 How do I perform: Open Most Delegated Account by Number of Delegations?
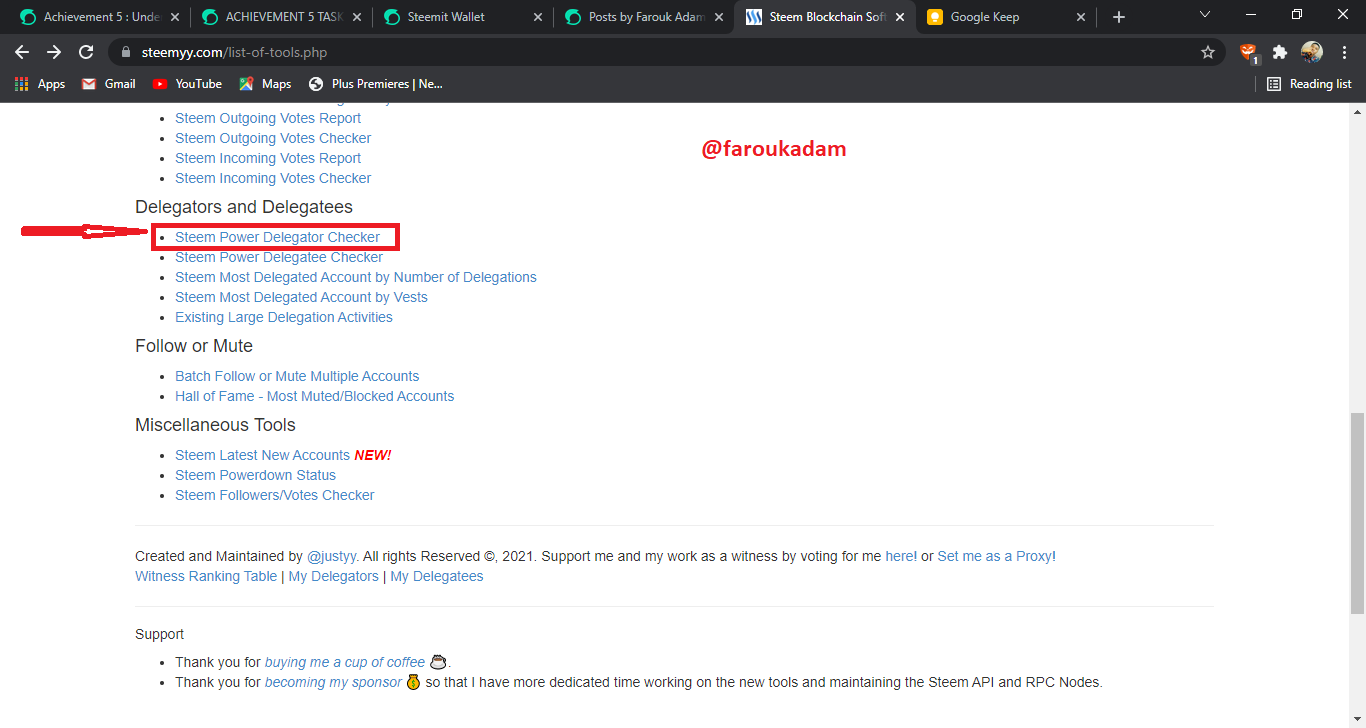click(356, 277)
